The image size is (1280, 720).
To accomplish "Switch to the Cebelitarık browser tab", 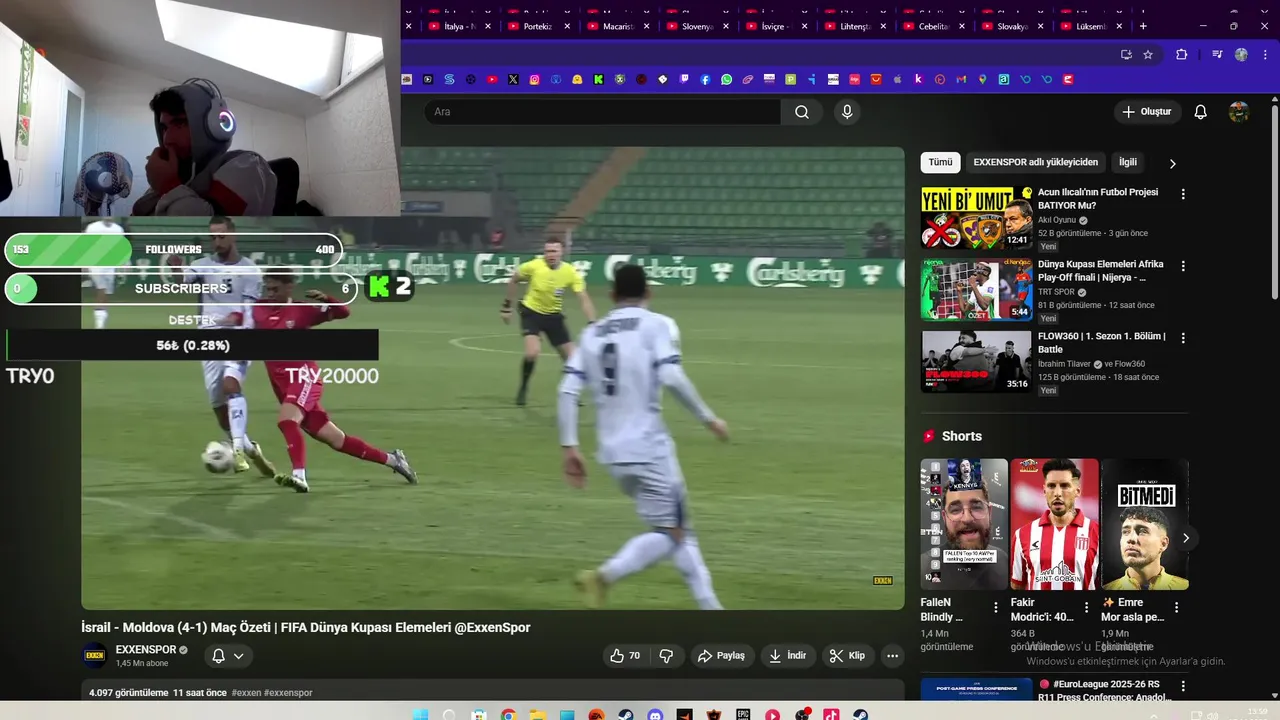I will pos(933,26).
